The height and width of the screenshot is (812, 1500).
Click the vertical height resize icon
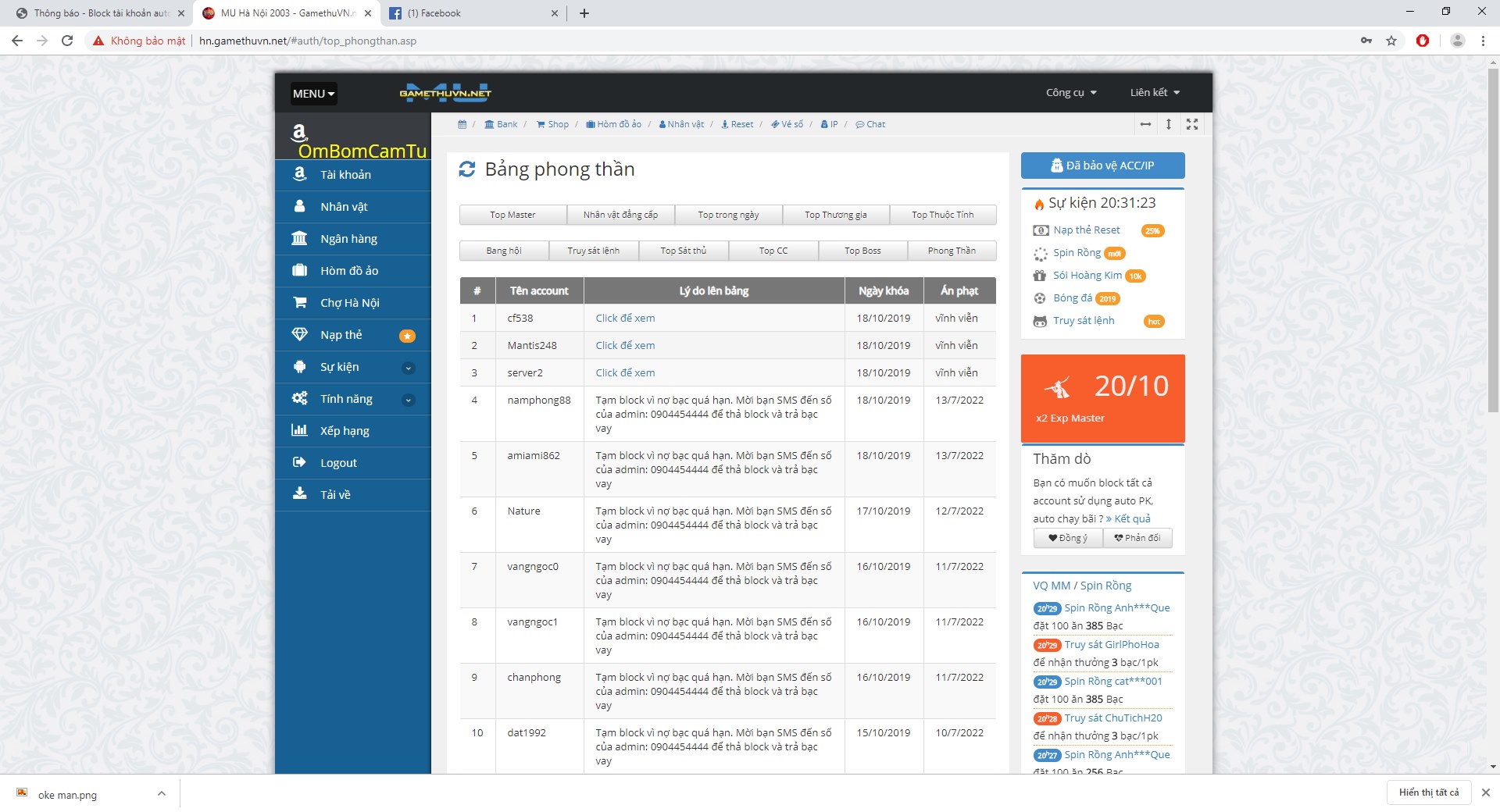click(x=1169, y=124)
